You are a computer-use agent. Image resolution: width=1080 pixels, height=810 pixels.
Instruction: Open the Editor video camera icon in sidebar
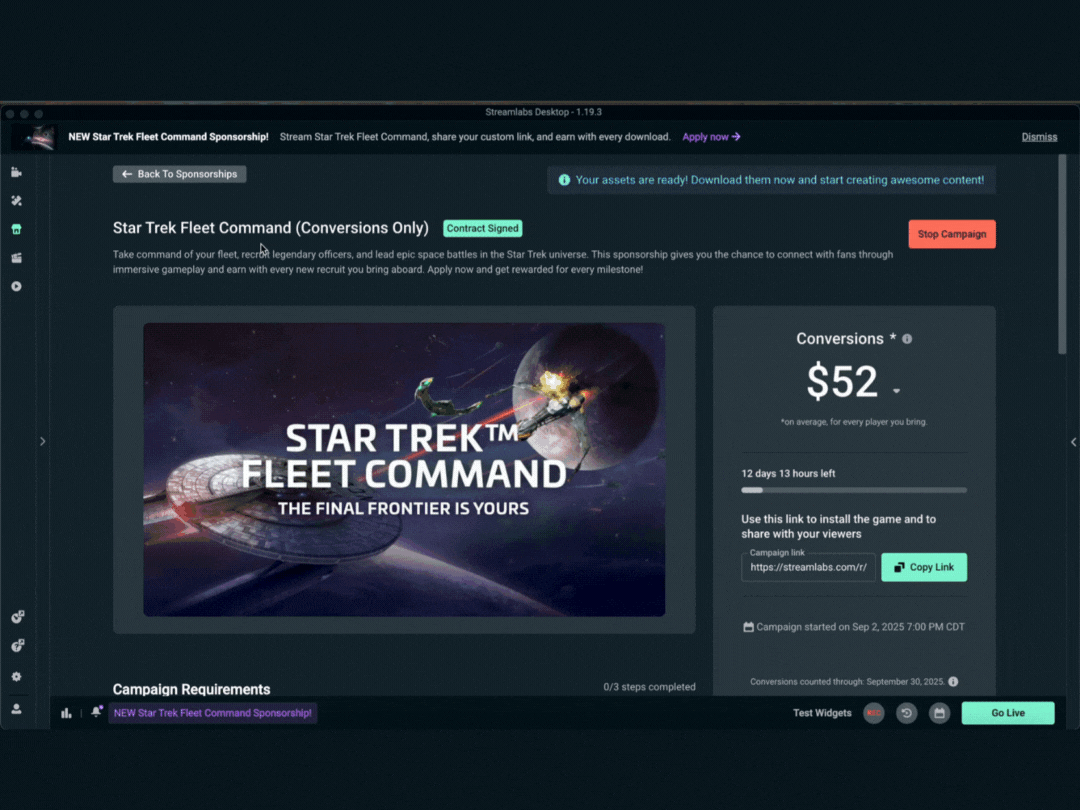click(x=17, y=172)
